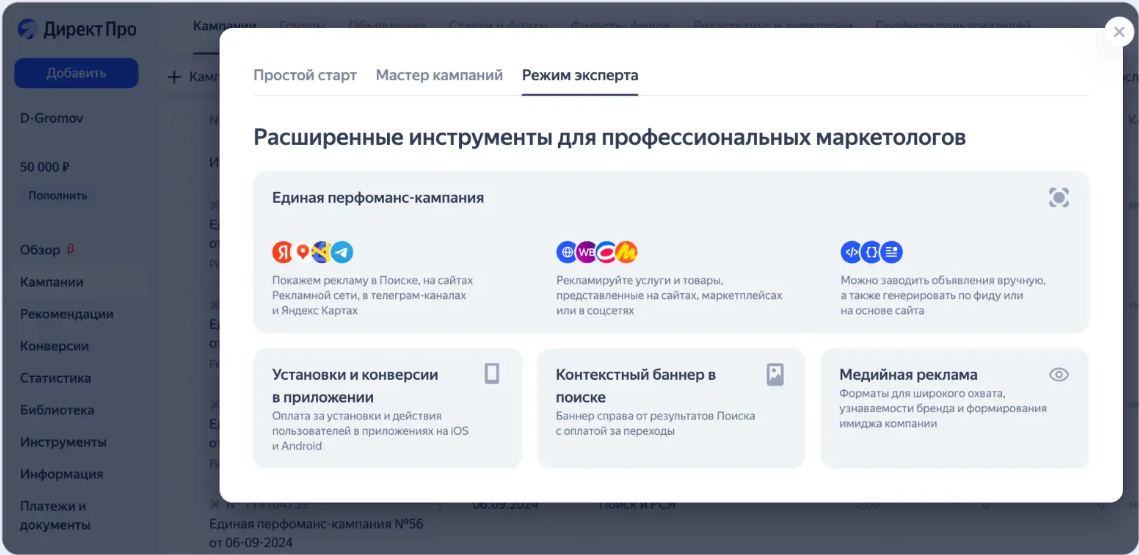The height and width of the screenshot is (555, 1139).
Task: Open Платежи и документы in the sidebar
Action: (55, 515)
